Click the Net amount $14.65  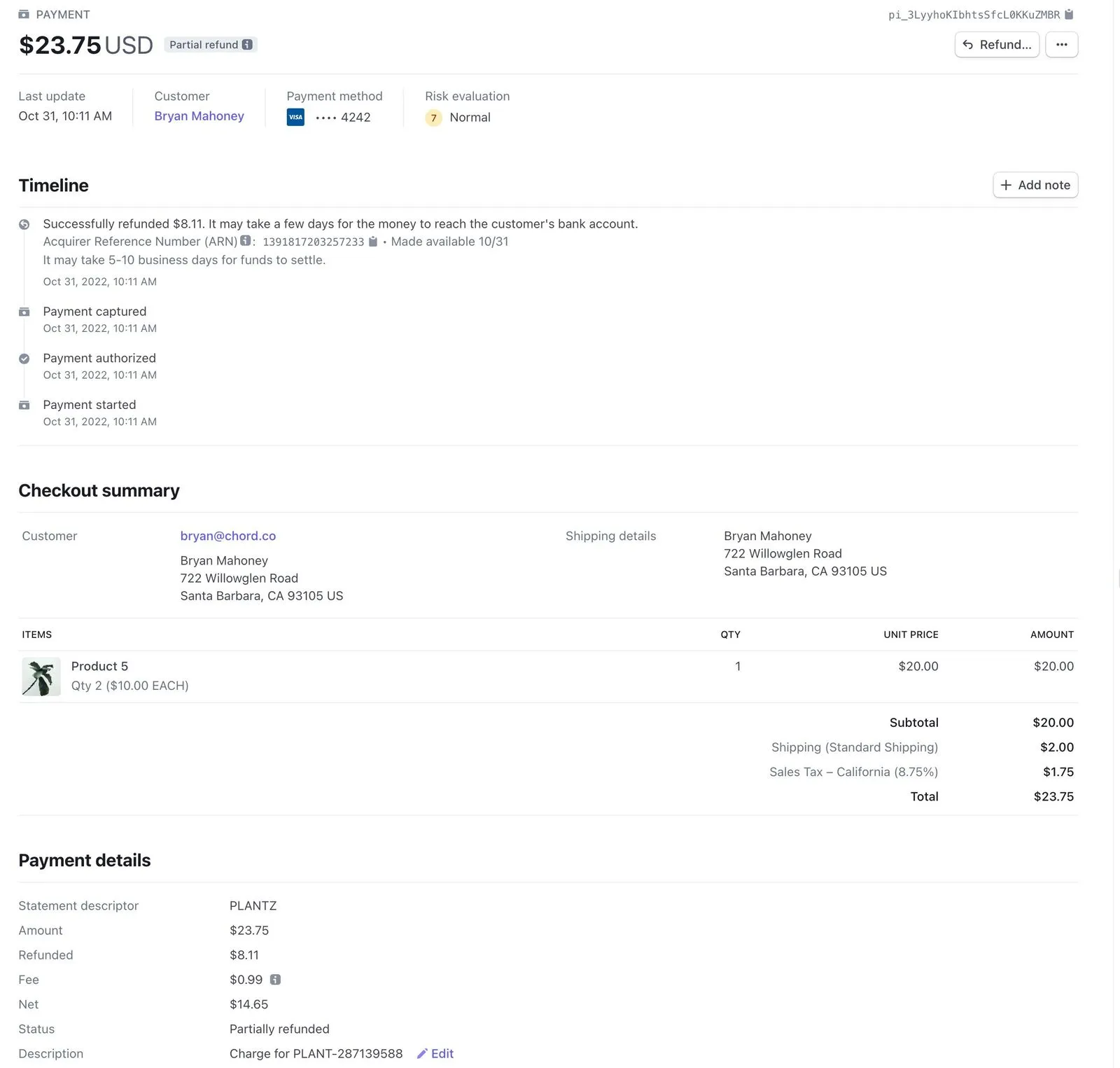(x=249, y=1004)
